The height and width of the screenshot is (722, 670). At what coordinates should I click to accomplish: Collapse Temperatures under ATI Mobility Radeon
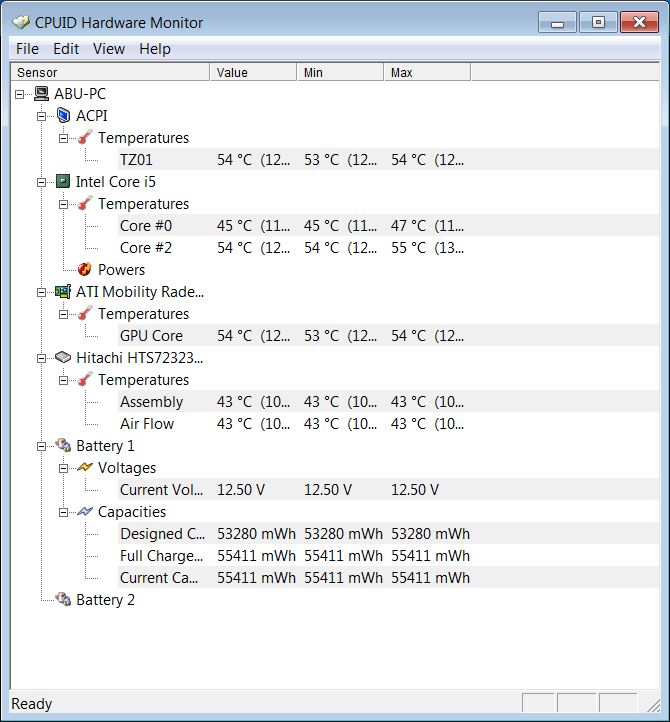coord(64,314)
